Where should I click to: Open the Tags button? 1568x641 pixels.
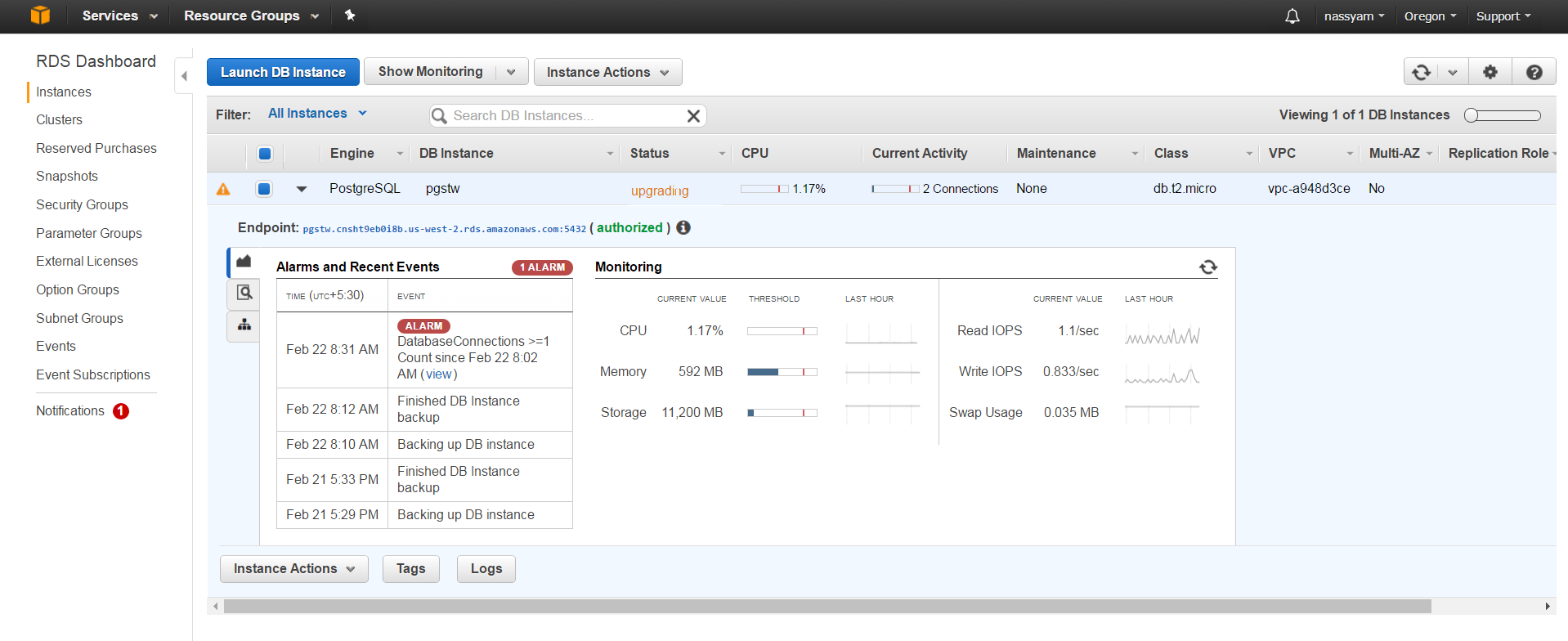pos(411,569)
